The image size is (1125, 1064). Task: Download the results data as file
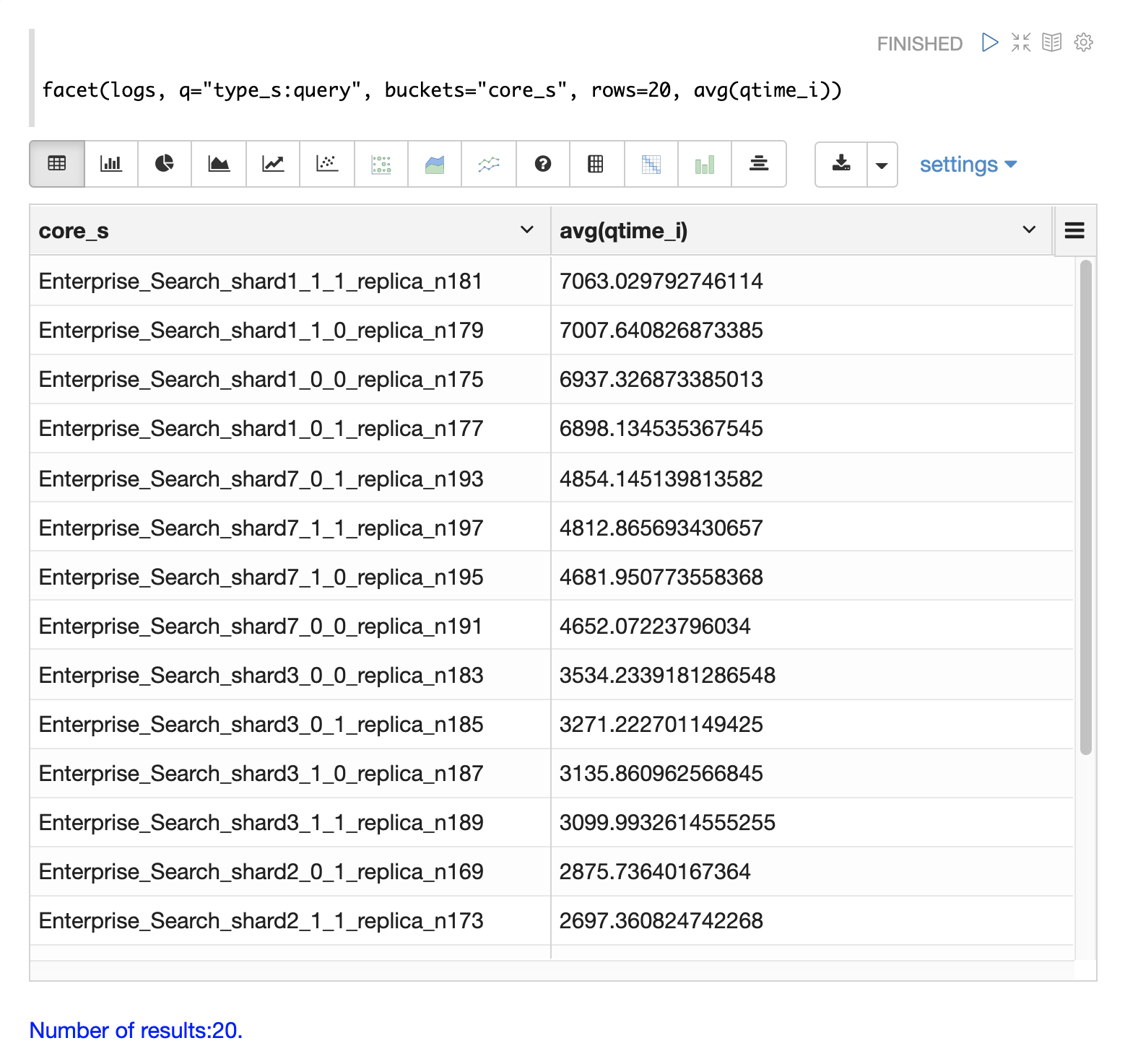(x=841, y=164)
